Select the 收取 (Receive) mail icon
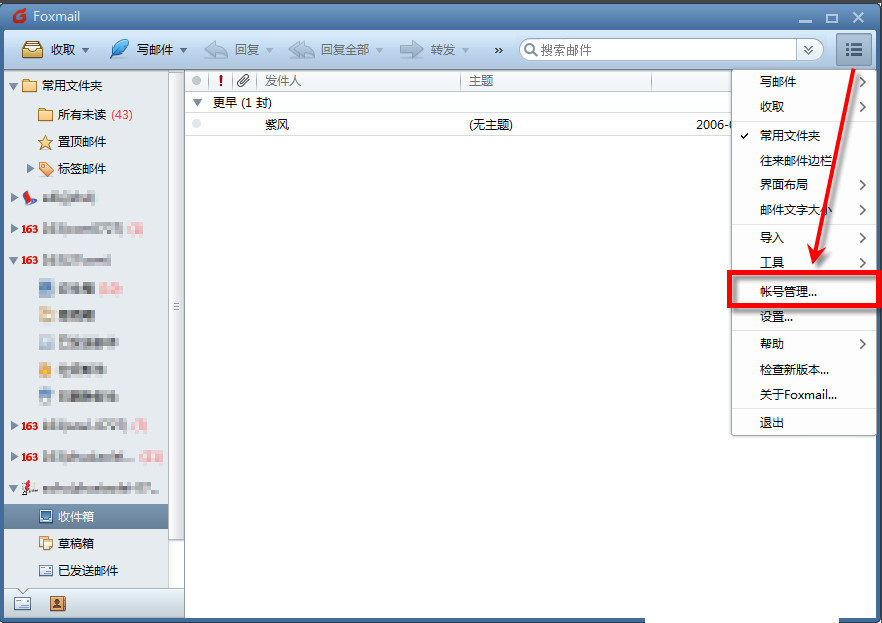 [x=32, y=48]
